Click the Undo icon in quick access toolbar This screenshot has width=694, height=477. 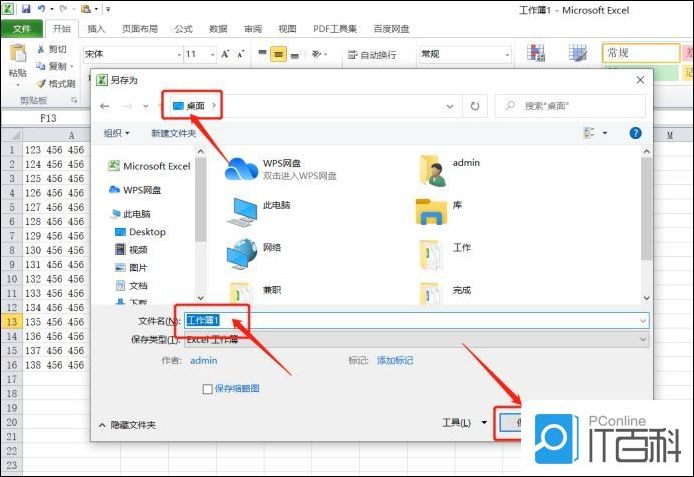(x=41, y=8)
